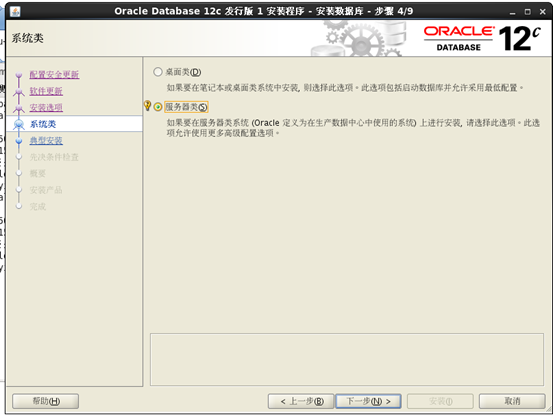Maximize the Oracle installer window
The height and width of the screenshot is (415, 553).
point(527,12)
